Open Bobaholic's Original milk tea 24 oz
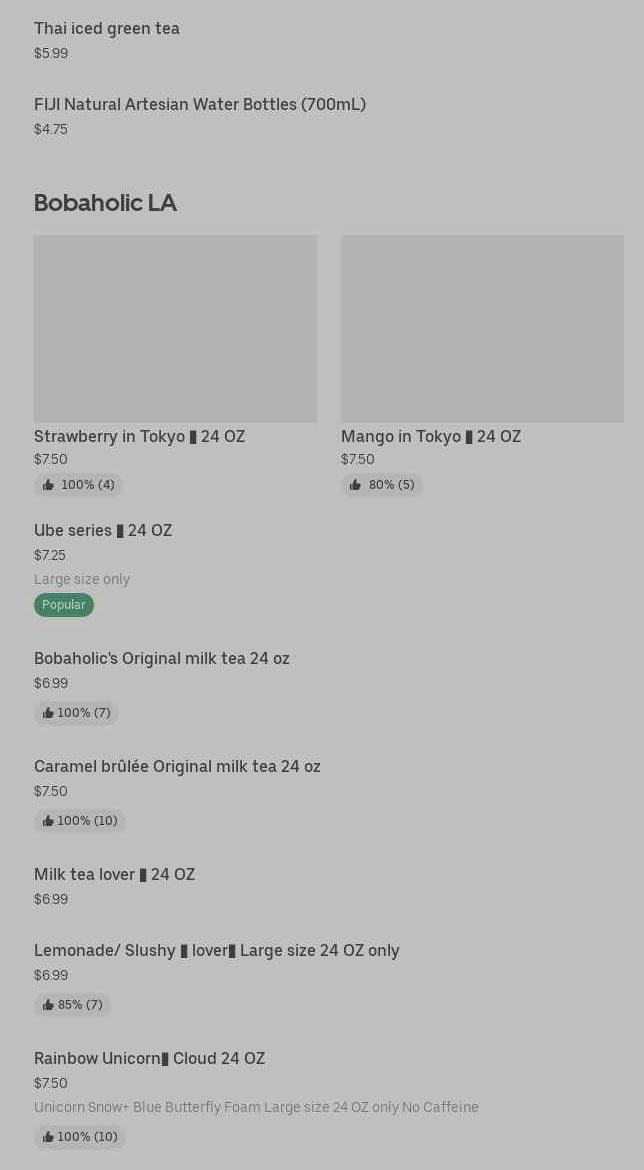The height and width of the screenshot is (1170, 644). 162,659
